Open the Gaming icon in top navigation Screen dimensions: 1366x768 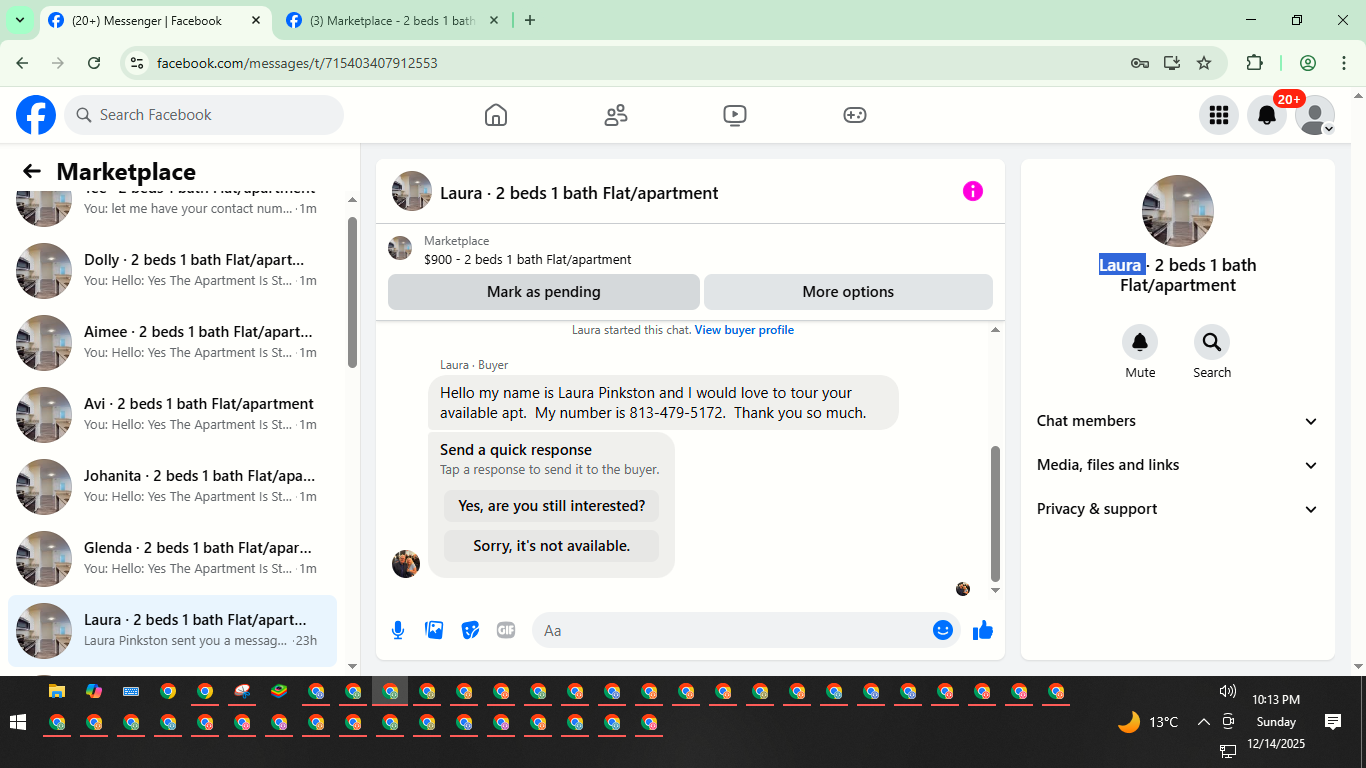(x=854, y=115)
